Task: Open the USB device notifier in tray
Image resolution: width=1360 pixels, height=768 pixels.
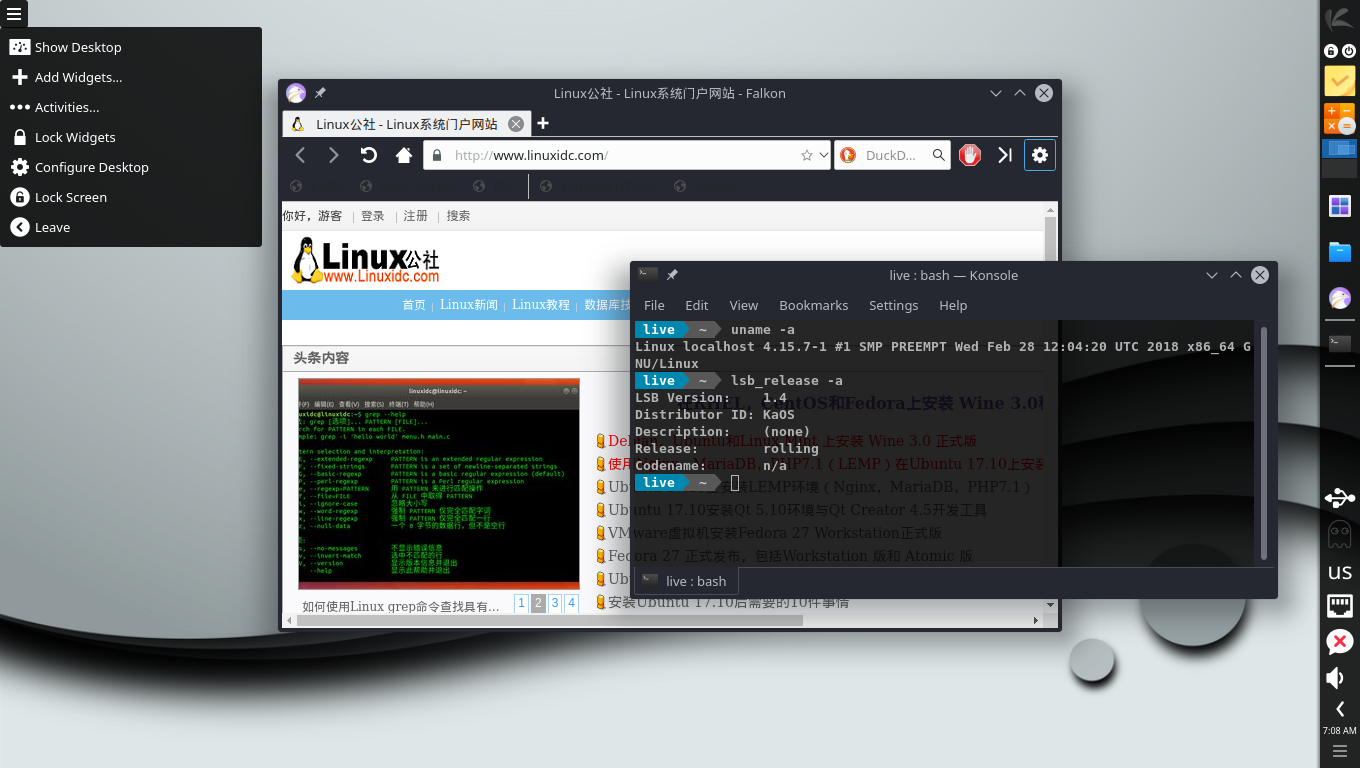Action: [1340, 497]
